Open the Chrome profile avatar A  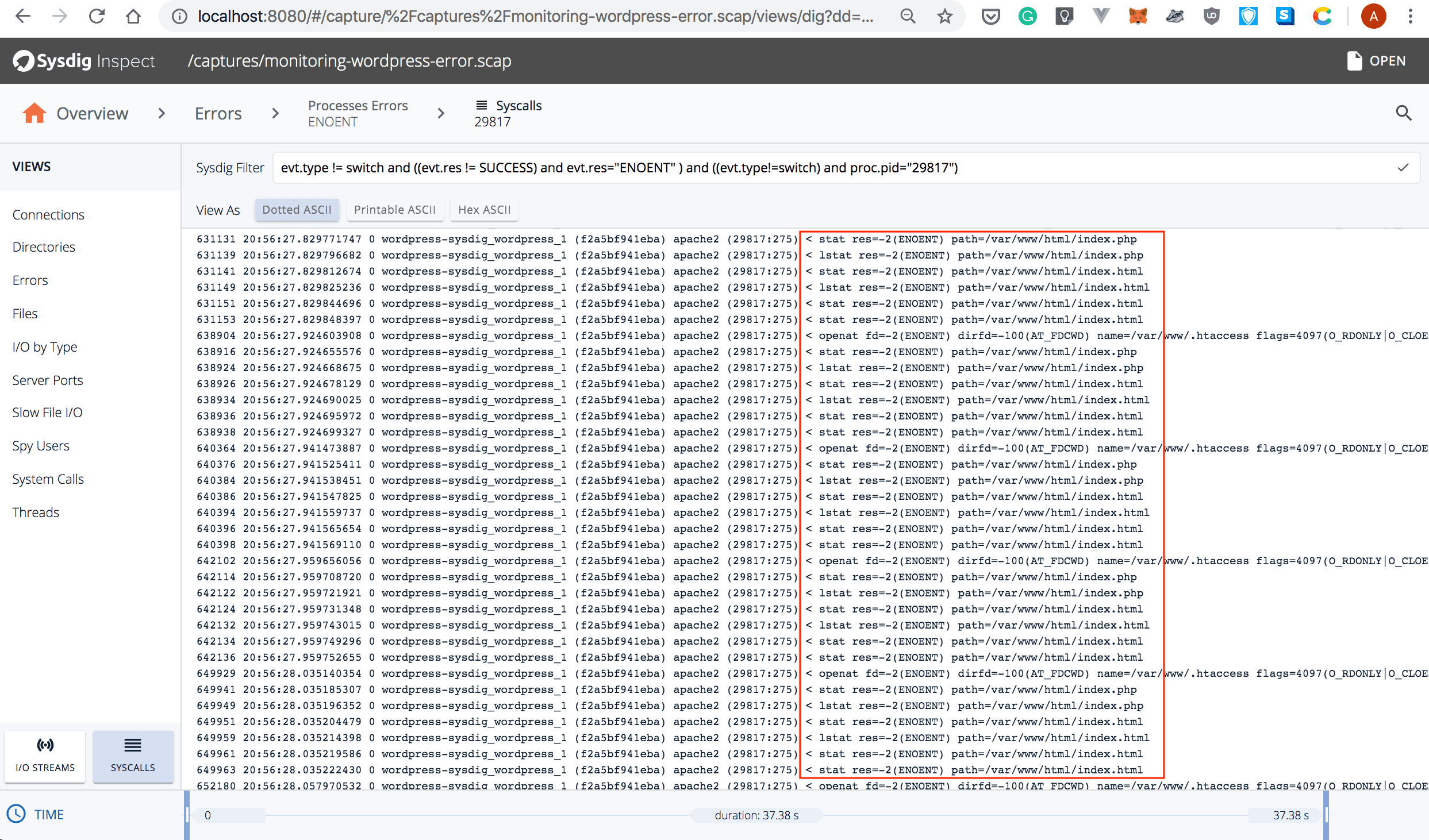point(1373,17)
